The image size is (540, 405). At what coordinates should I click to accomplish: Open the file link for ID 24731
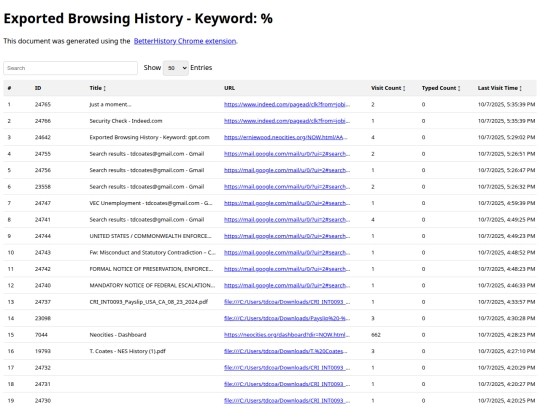coord(287,384)
